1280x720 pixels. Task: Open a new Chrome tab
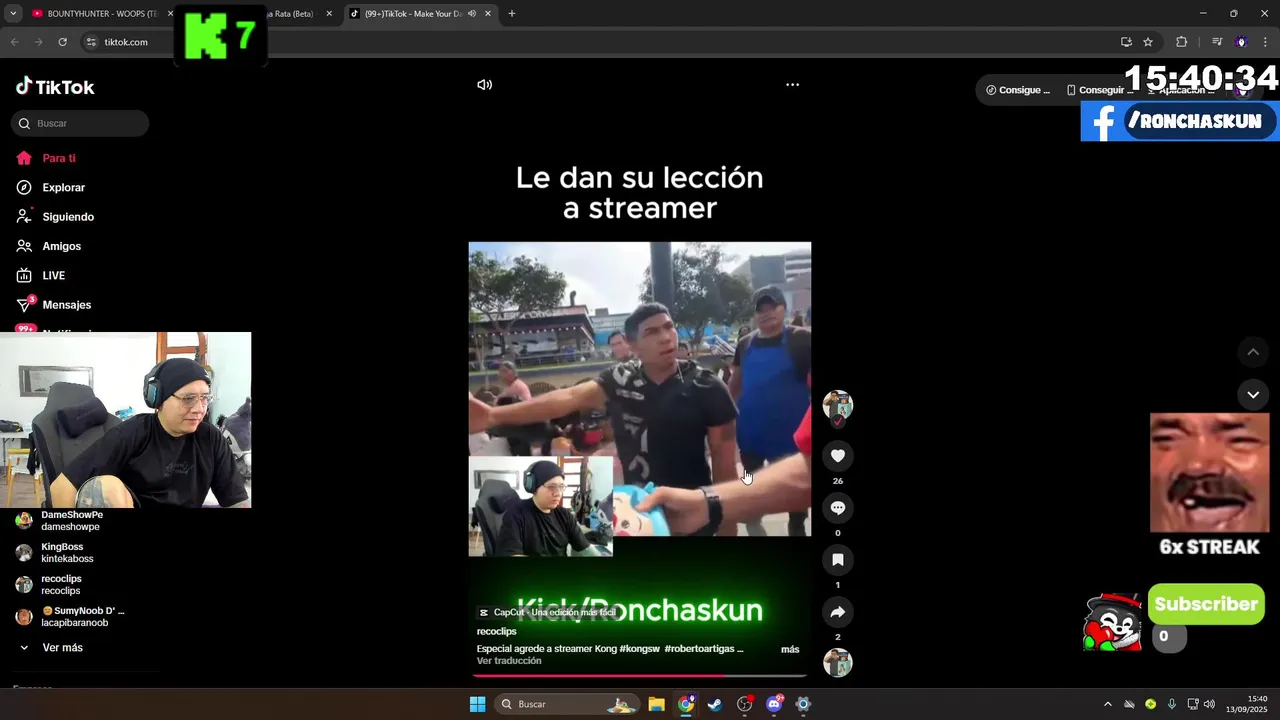tap(511, 14)
